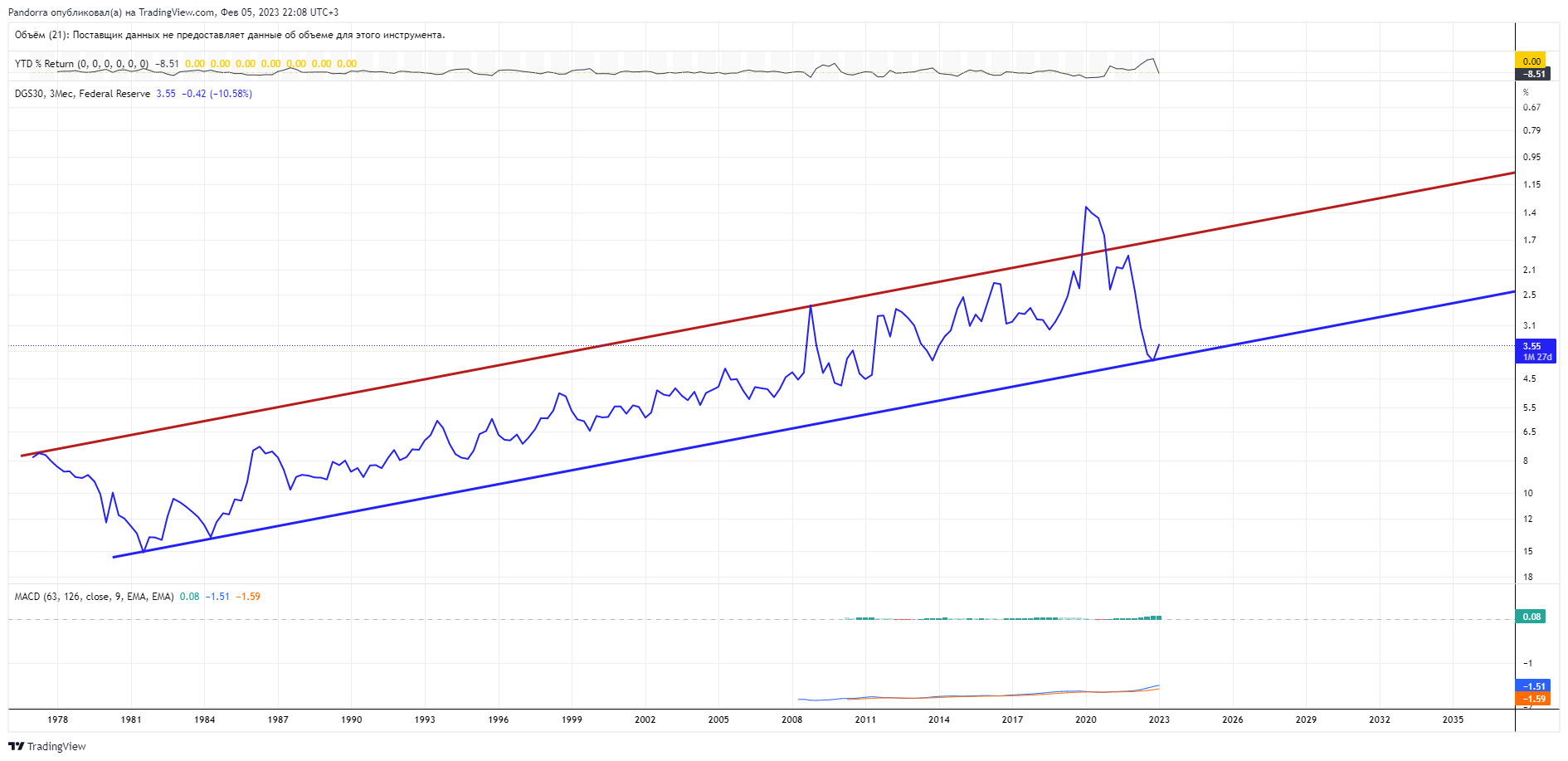Select the blue lower channel trendline

click(x=813, y=424)
